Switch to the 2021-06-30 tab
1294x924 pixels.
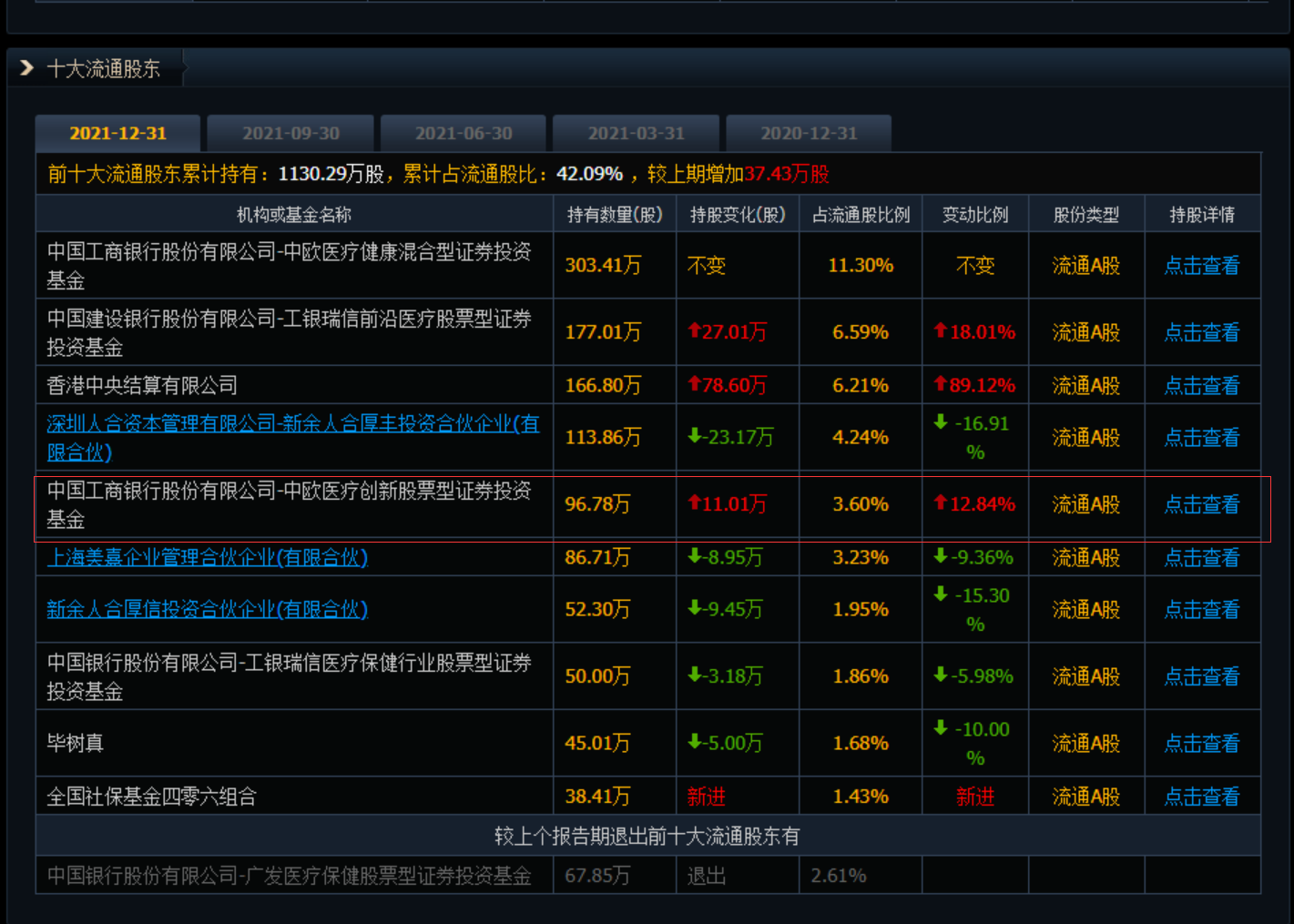464,134
